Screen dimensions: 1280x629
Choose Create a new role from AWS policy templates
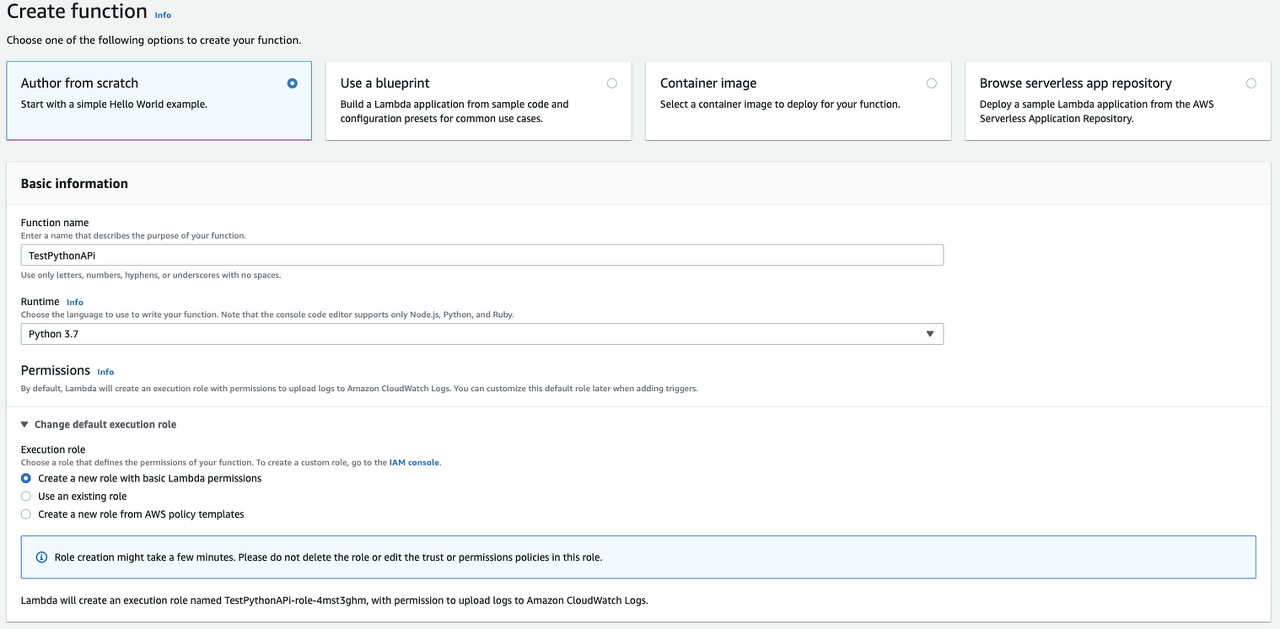(26, 515)
